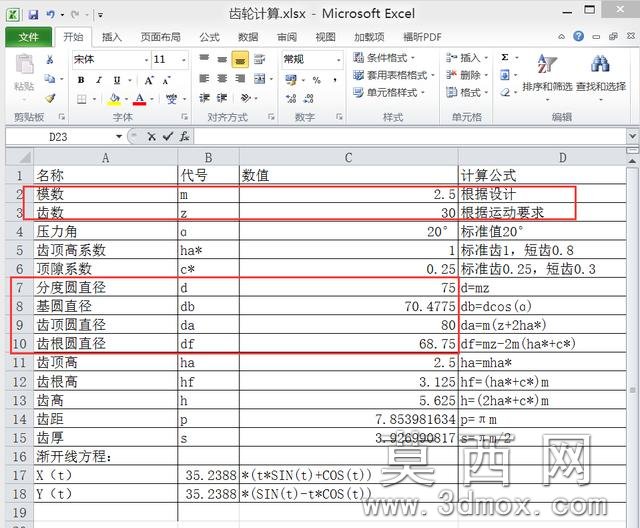Screen dimensions: 640x528
Task: Click the 删除 delete cells button
Action: pyautogui.click(x=467, y=75)
